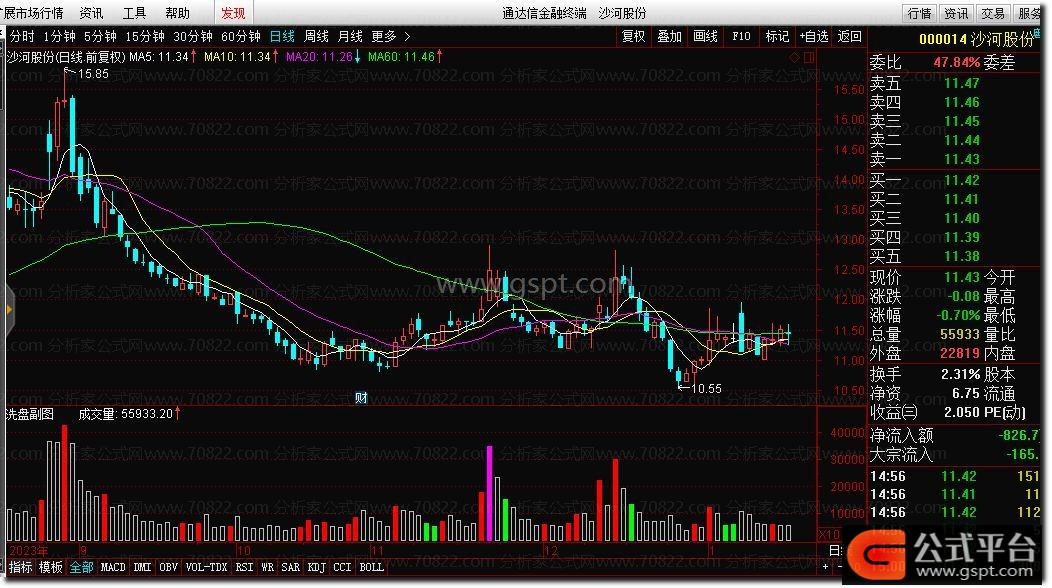Click the 资讯 button beside 交易
This screenshot has width=1052, height=588.
955,13
